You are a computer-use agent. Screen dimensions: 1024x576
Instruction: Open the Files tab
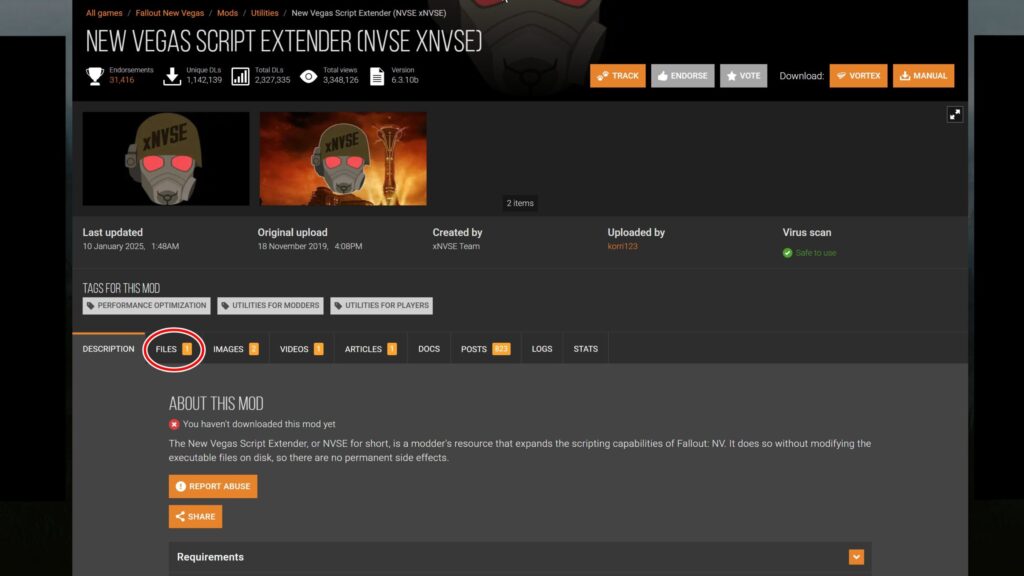173,349
